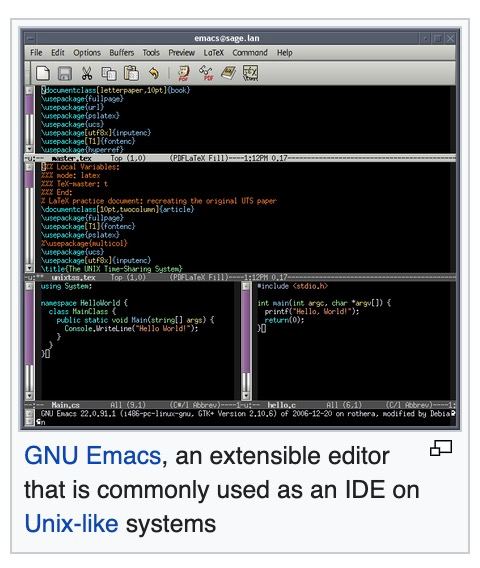The height and width of the screenshot is (568, 480).
Task: Click the commented %\usepackage{multicol} line
Action: [x=84, y=243]
